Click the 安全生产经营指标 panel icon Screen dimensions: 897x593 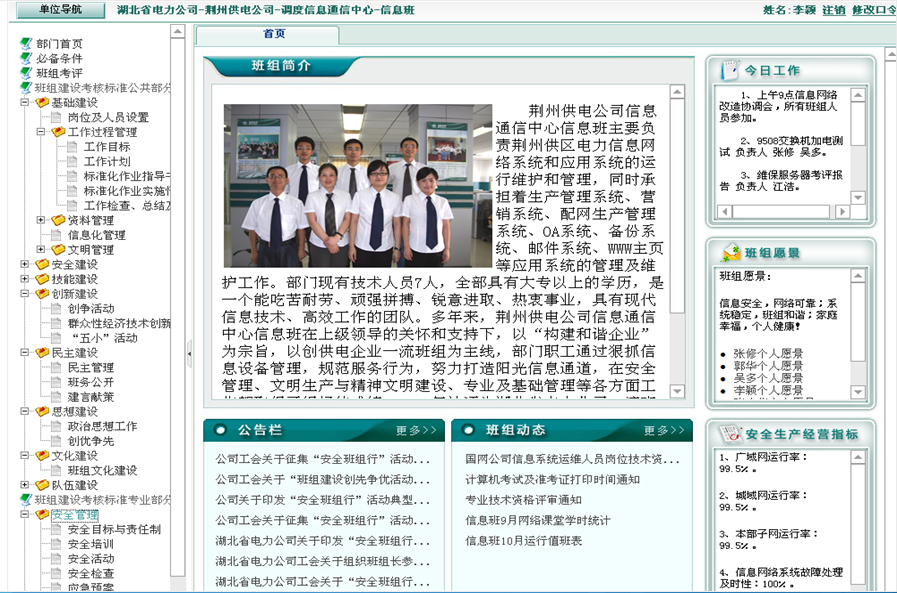[x=727, y=434]
